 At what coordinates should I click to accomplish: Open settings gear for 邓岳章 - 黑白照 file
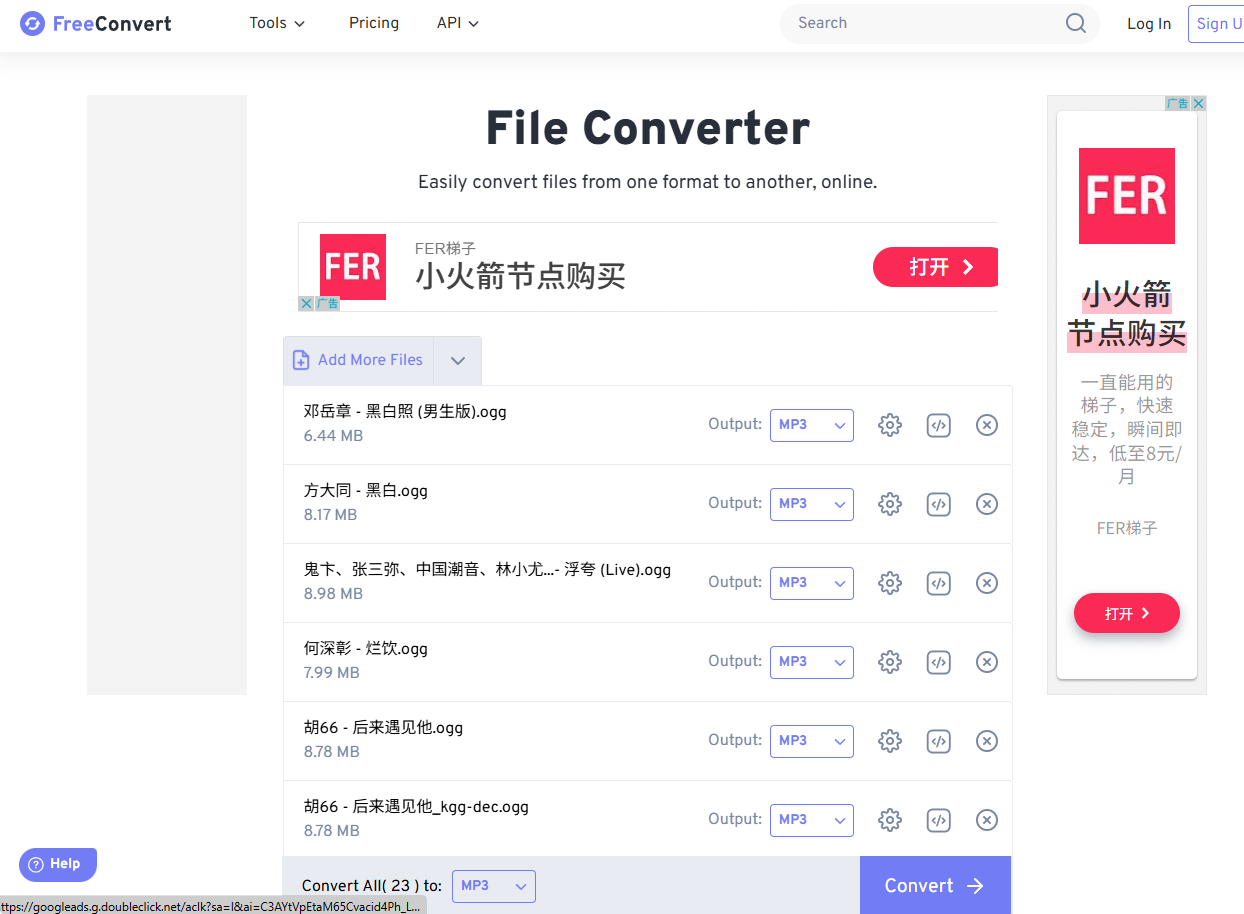point(889,425)
